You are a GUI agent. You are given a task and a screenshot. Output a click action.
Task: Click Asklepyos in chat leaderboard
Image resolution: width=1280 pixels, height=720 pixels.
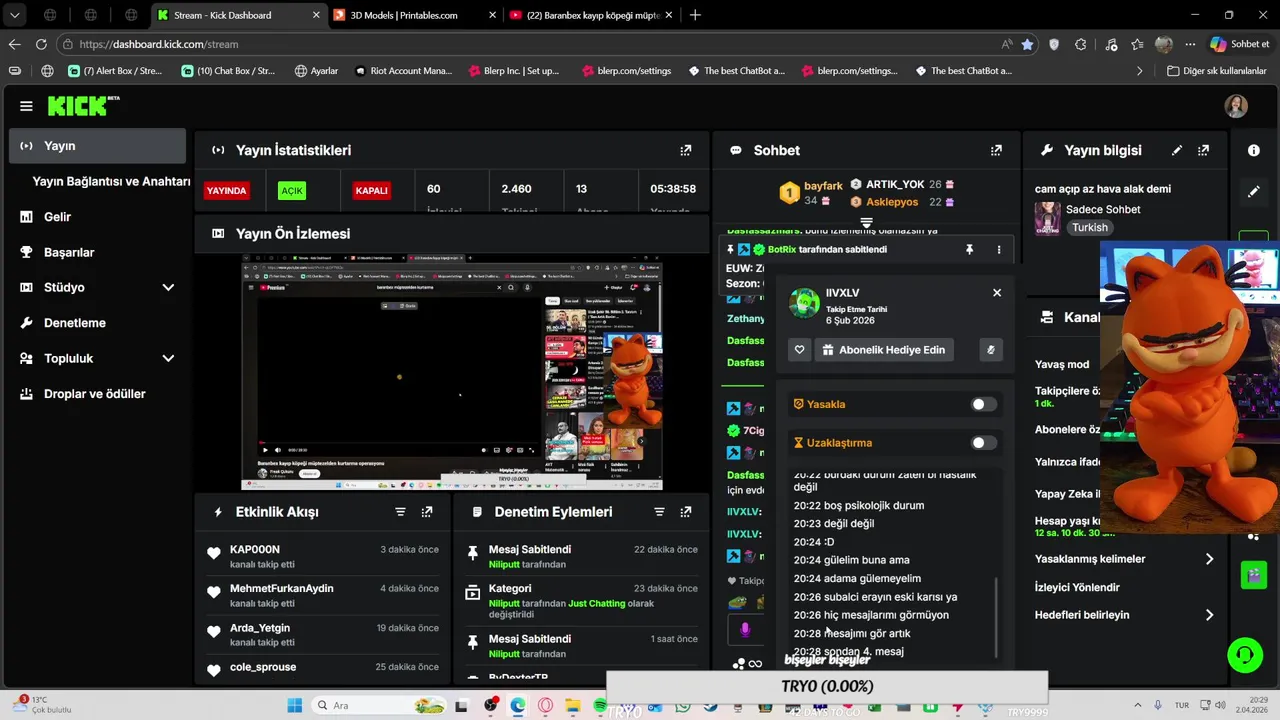(892, 202)
